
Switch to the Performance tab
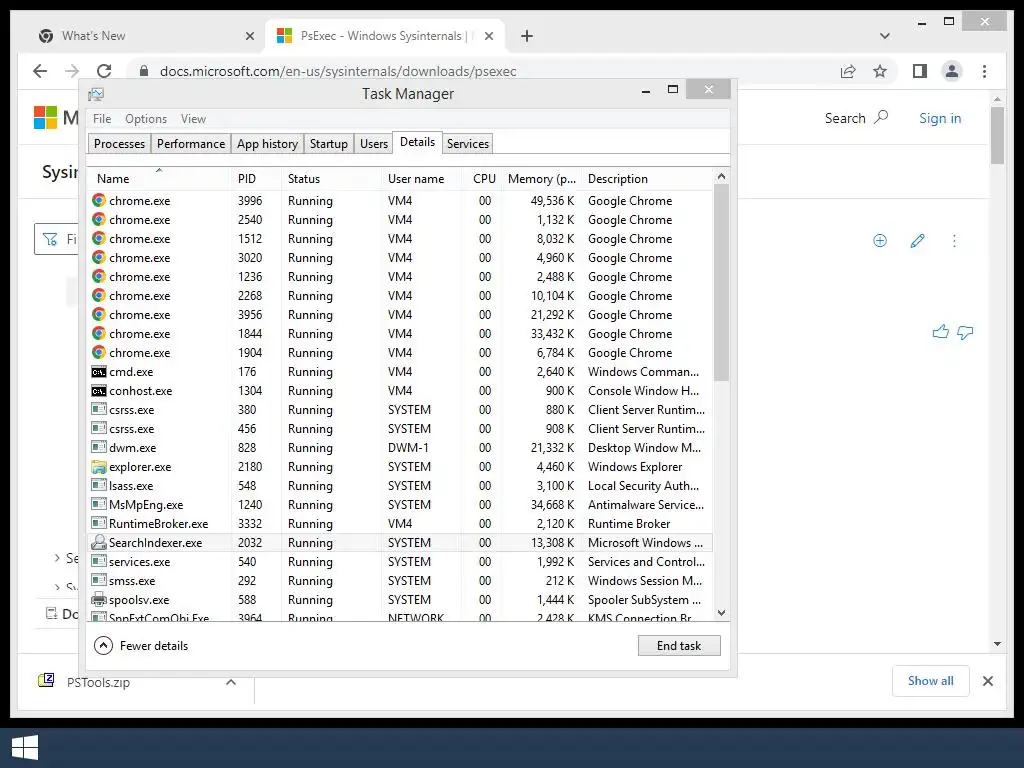coord(191,144)
